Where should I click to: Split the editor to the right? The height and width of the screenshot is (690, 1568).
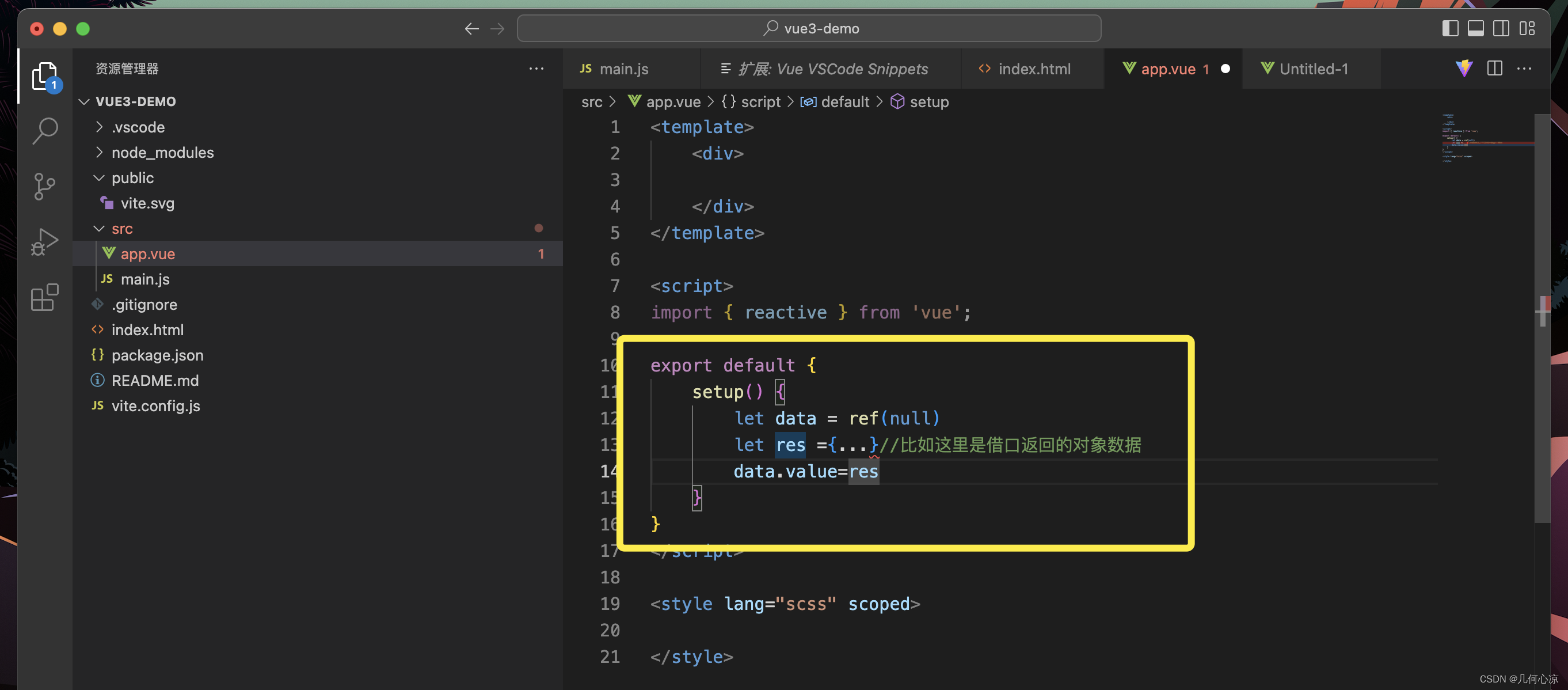[1494, 68]
